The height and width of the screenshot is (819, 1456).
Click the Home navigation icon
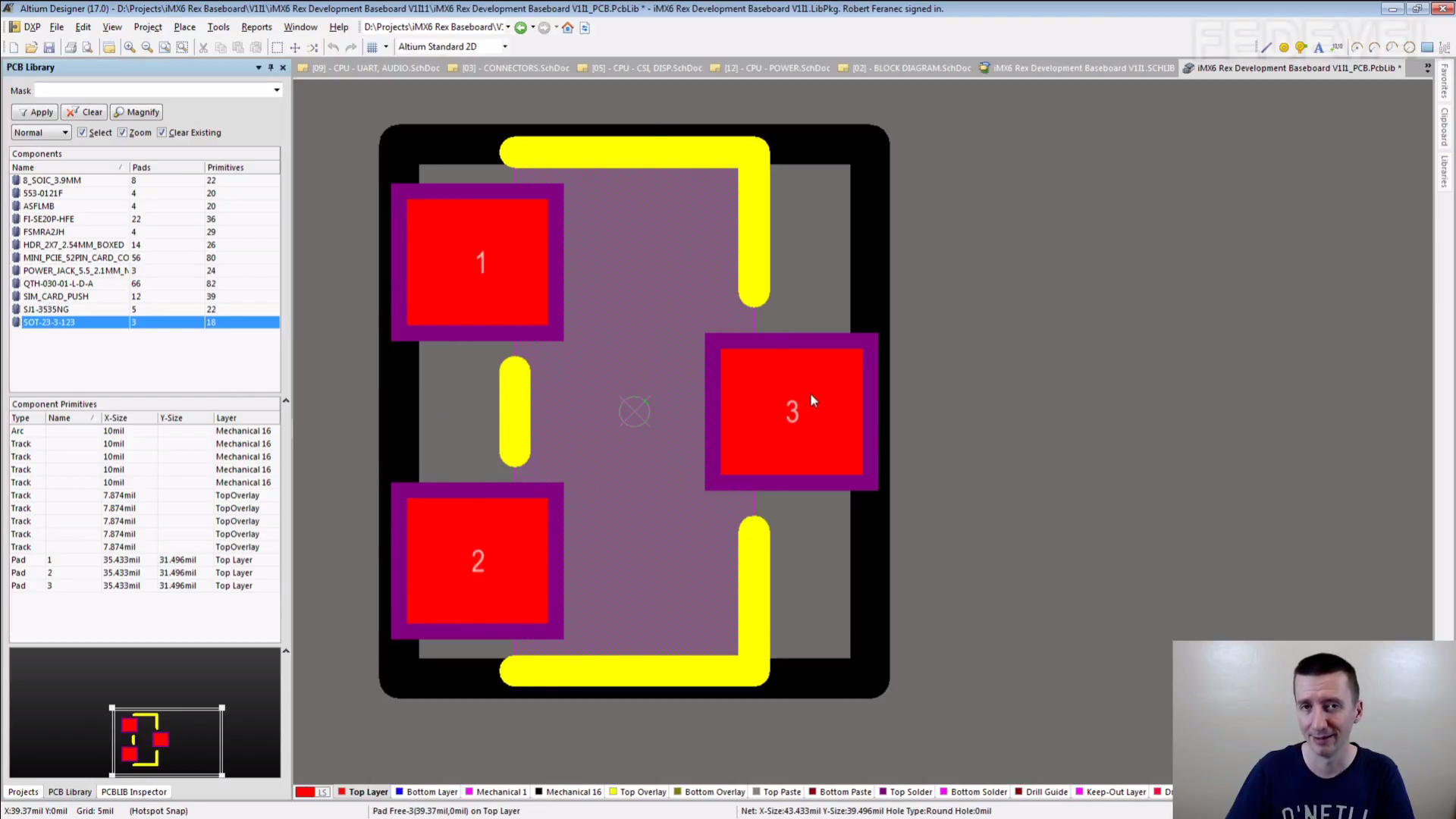tap(567, 27)
